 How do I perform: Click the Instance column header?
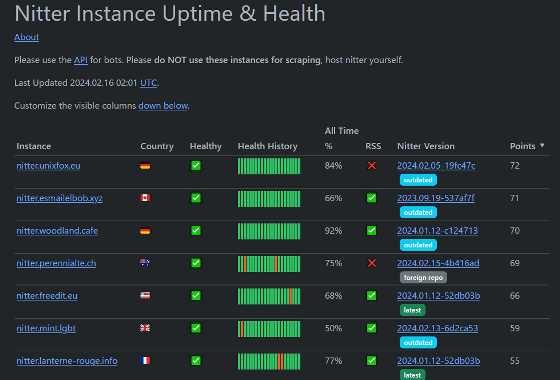[x=34, y=146]
